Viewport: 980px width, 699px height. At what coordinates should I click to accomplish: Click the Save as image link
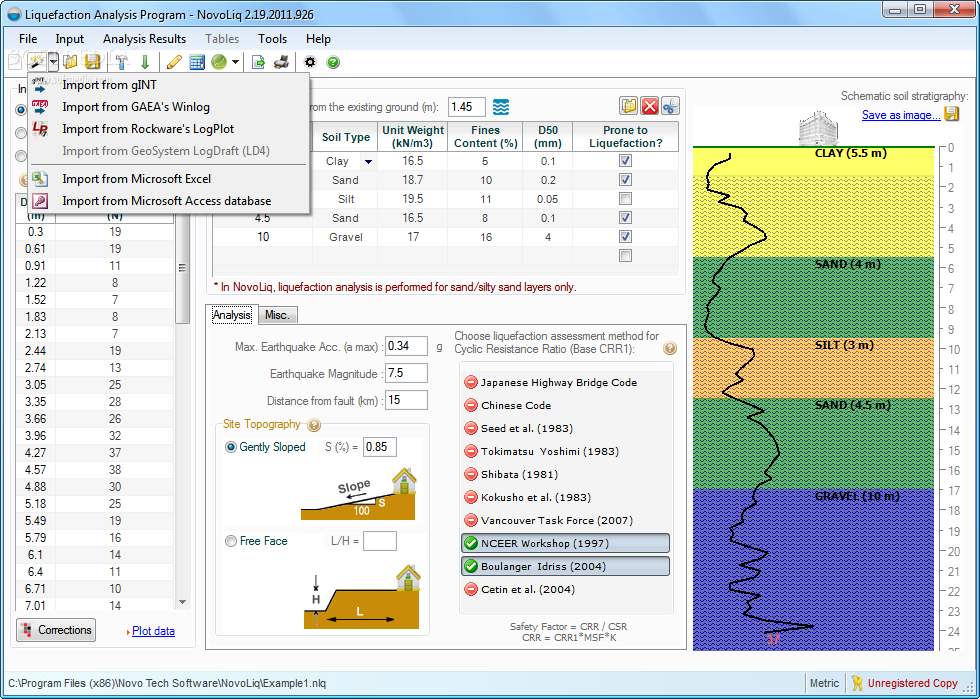tap(901, 115)
